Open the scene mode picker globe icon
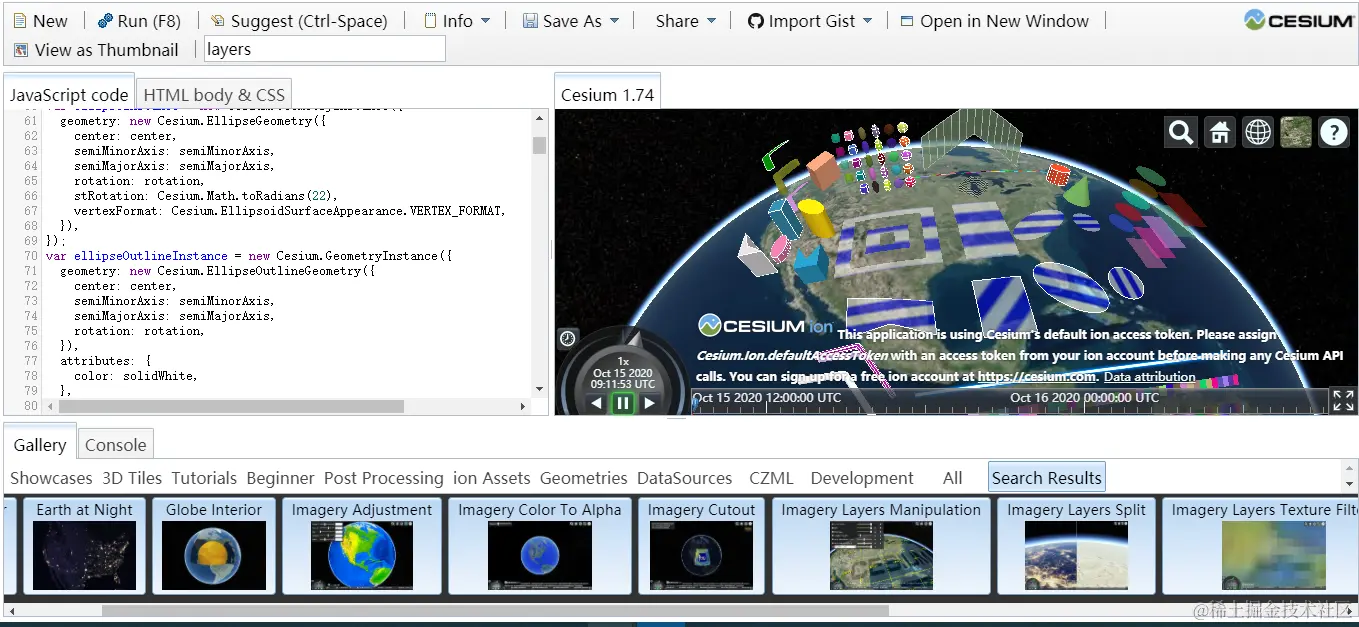This screenshot has height=627, width=1359. click(x=1257, y=132)
